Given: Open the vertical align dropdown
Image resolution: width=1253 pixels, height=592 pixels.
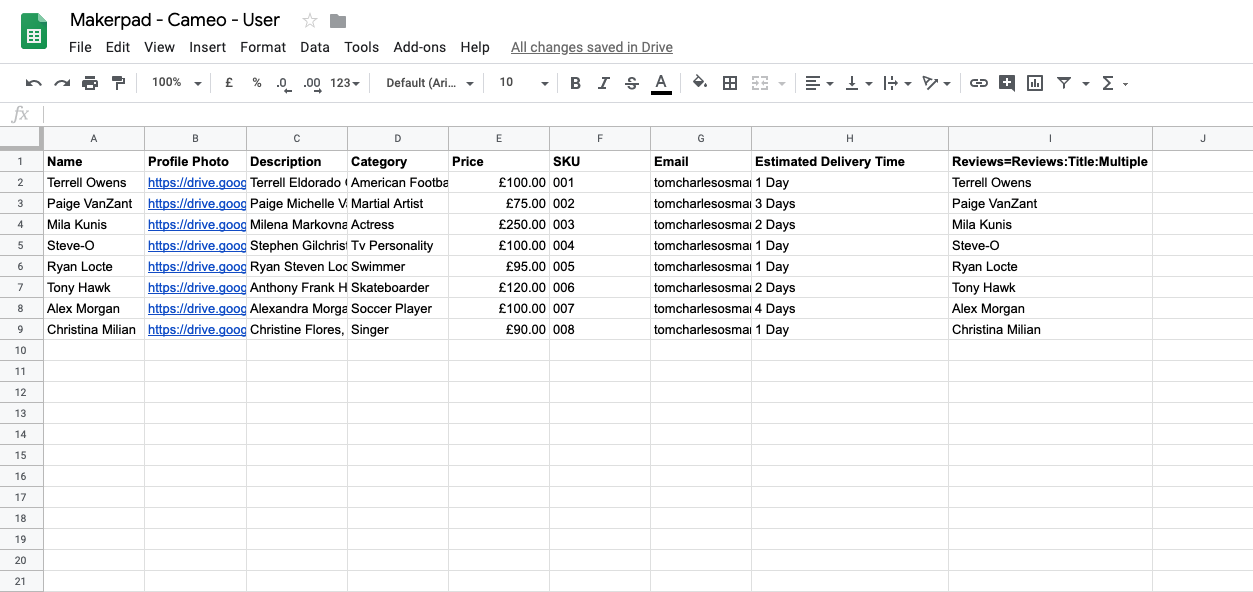Looking at the screenshot, I should [x=858, y=83].
